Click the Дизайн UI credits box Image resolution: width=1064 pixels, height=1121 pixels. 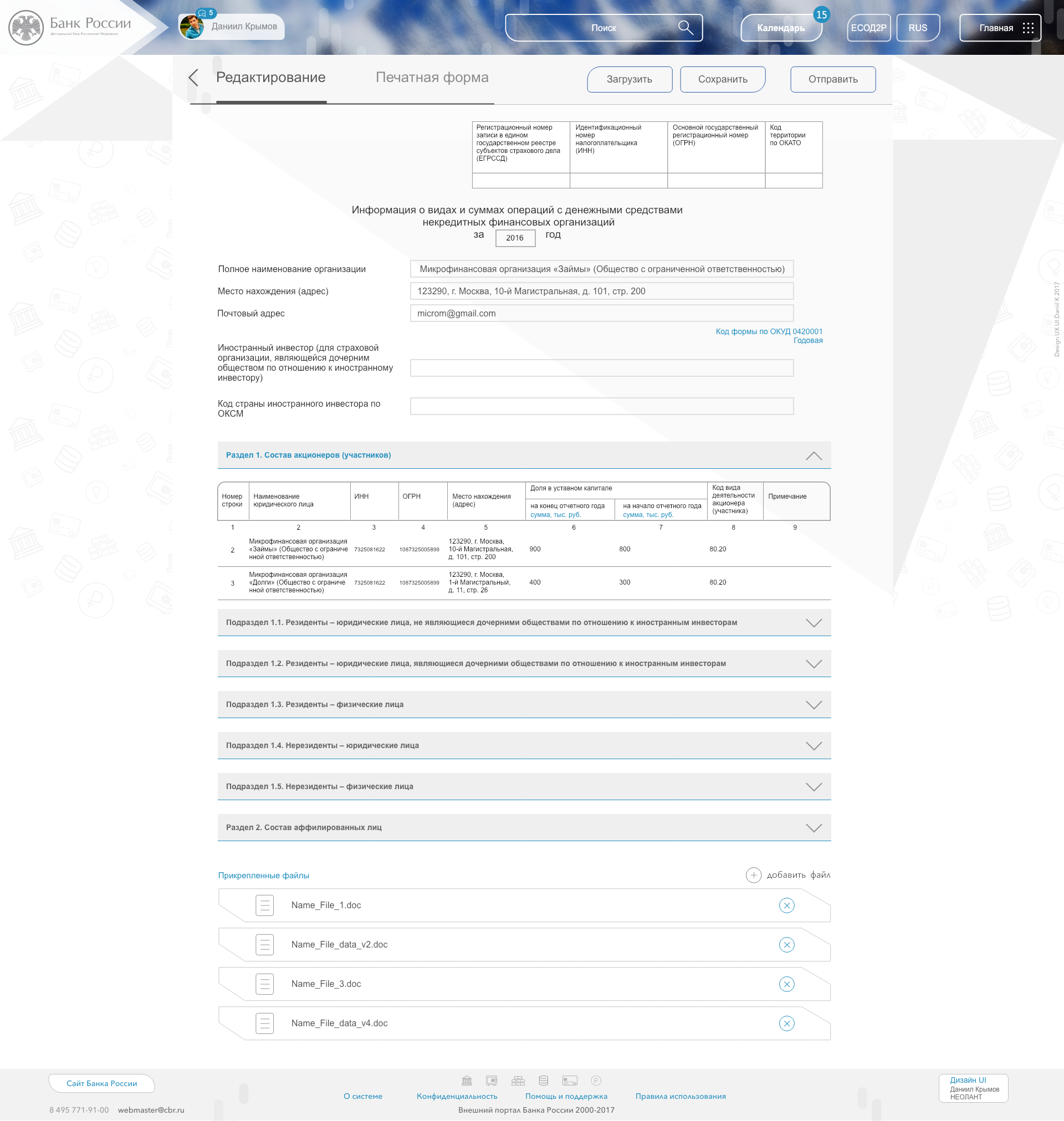click(x=973, y=1089)
